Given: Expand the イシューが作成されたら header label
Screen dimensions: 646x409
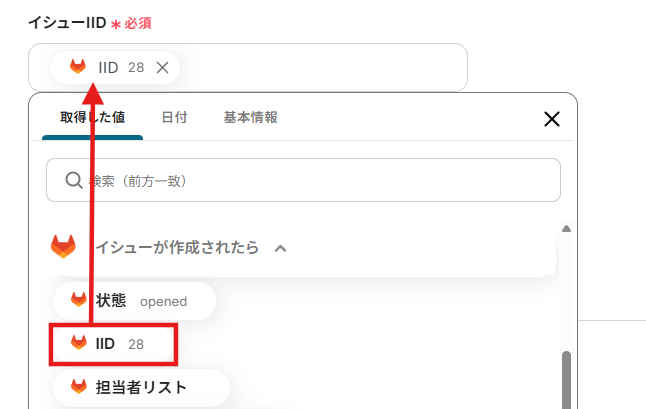Looking at the screenshot, I should pos(177,247).
